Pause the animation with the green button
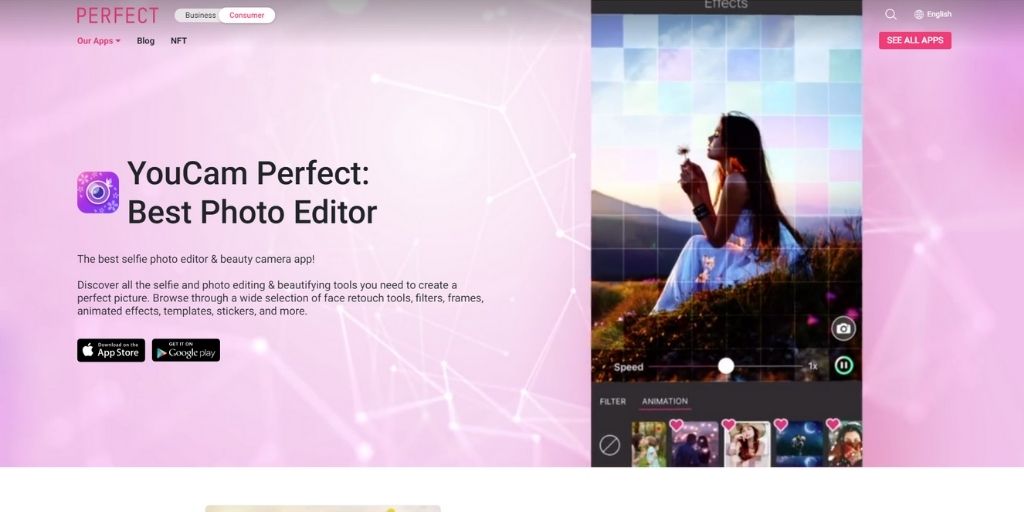Image resolution: width=1024 pixels, height=512 pixels. pyautogui.click(x=843, y=365)
